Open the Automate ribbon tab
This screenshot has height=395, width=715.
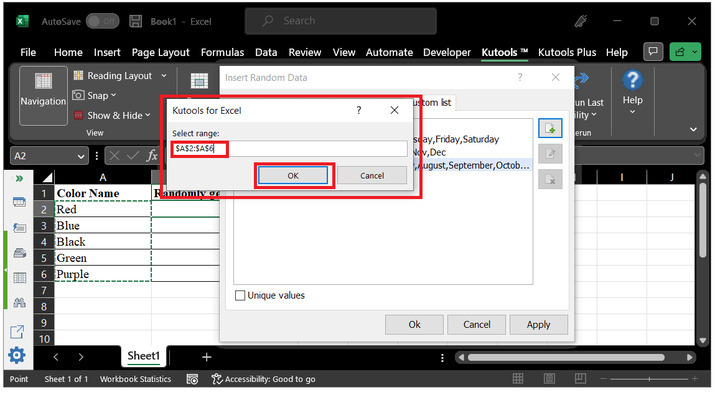tap(389, 52)
